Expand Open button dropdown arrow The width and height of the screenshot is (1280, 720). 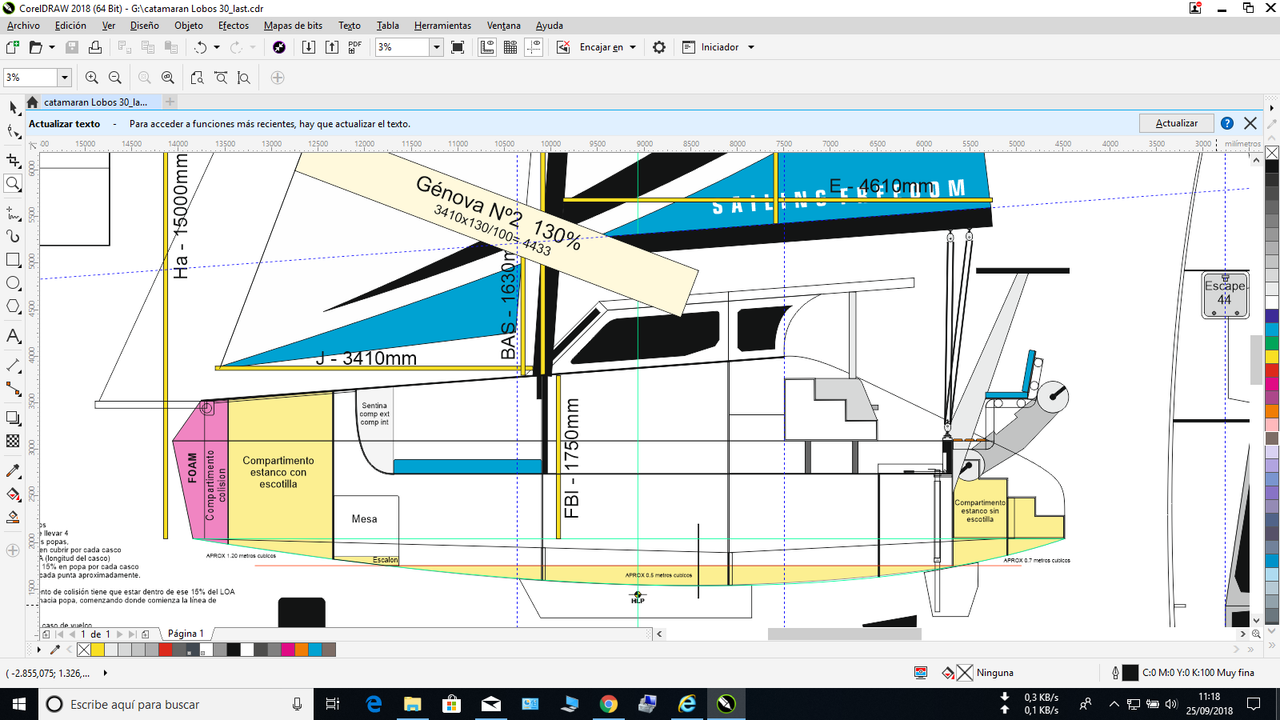coord(51,47)
